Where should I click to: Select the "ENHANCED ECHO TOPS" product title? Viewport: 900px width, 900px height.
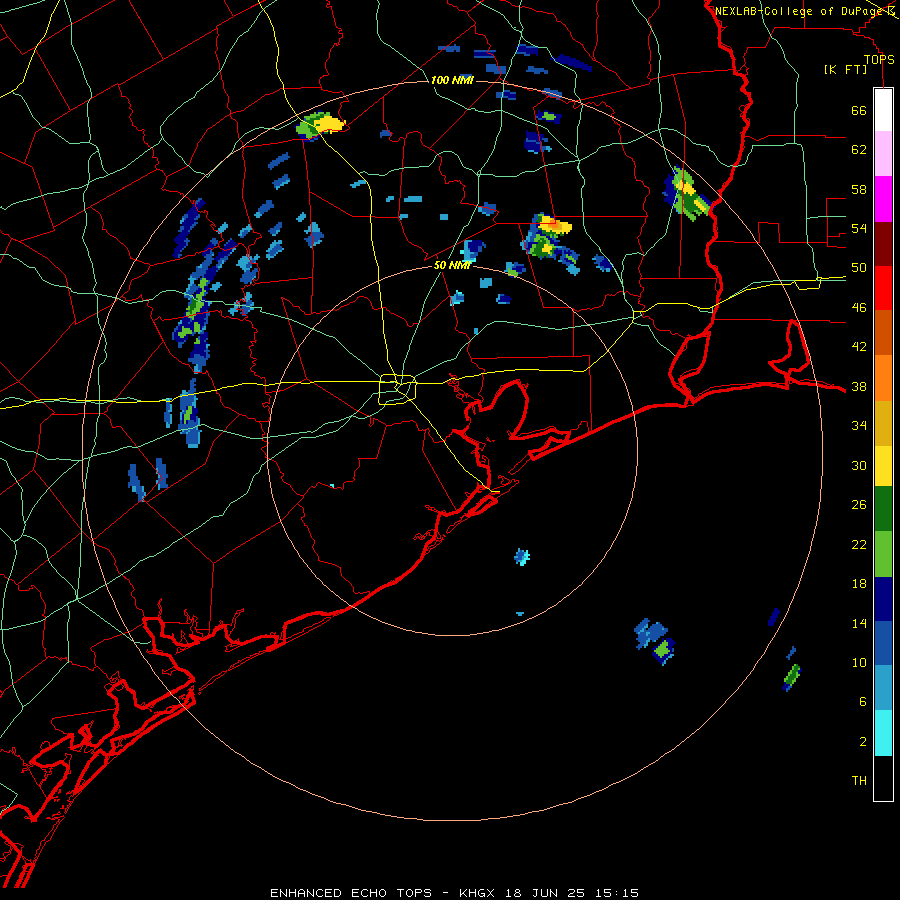point(350,893)
